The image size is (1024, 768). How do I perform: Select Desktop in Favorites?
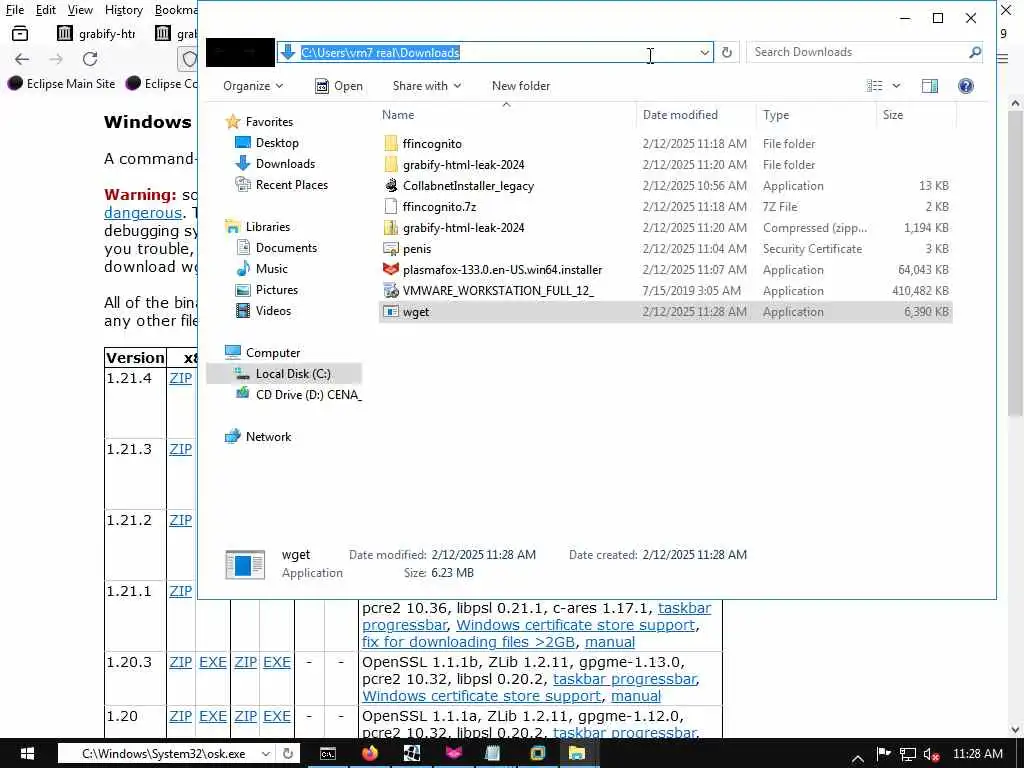point(266,142)
